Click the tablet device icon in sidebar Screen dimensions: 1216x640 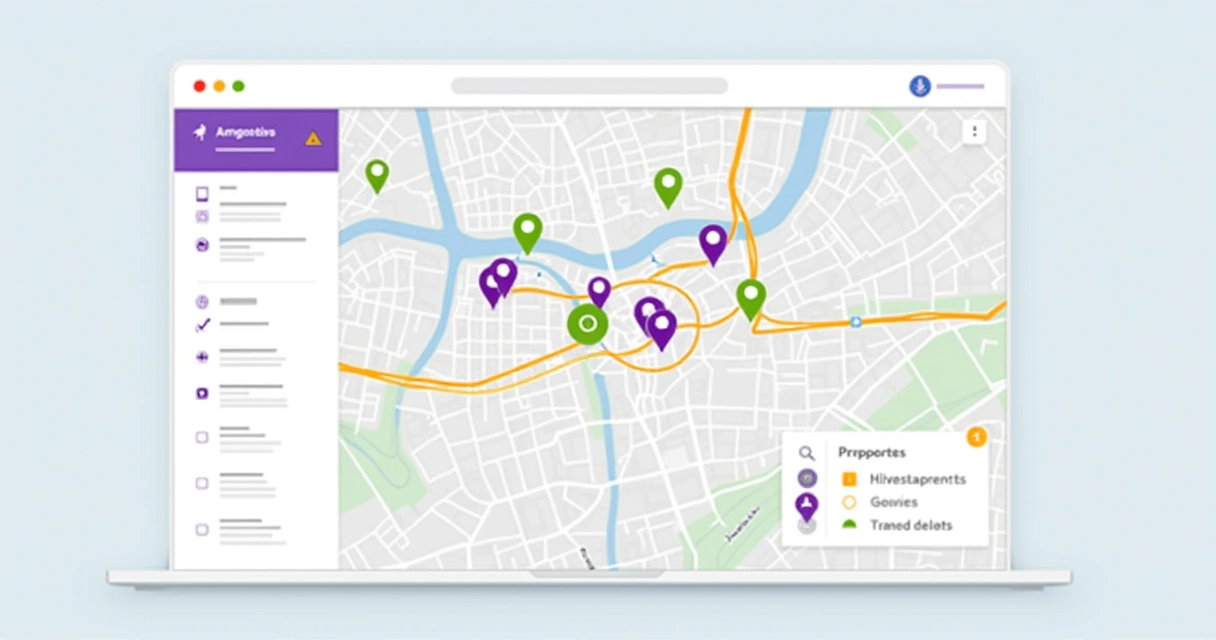pyautogui.click(x=202, y=194)
